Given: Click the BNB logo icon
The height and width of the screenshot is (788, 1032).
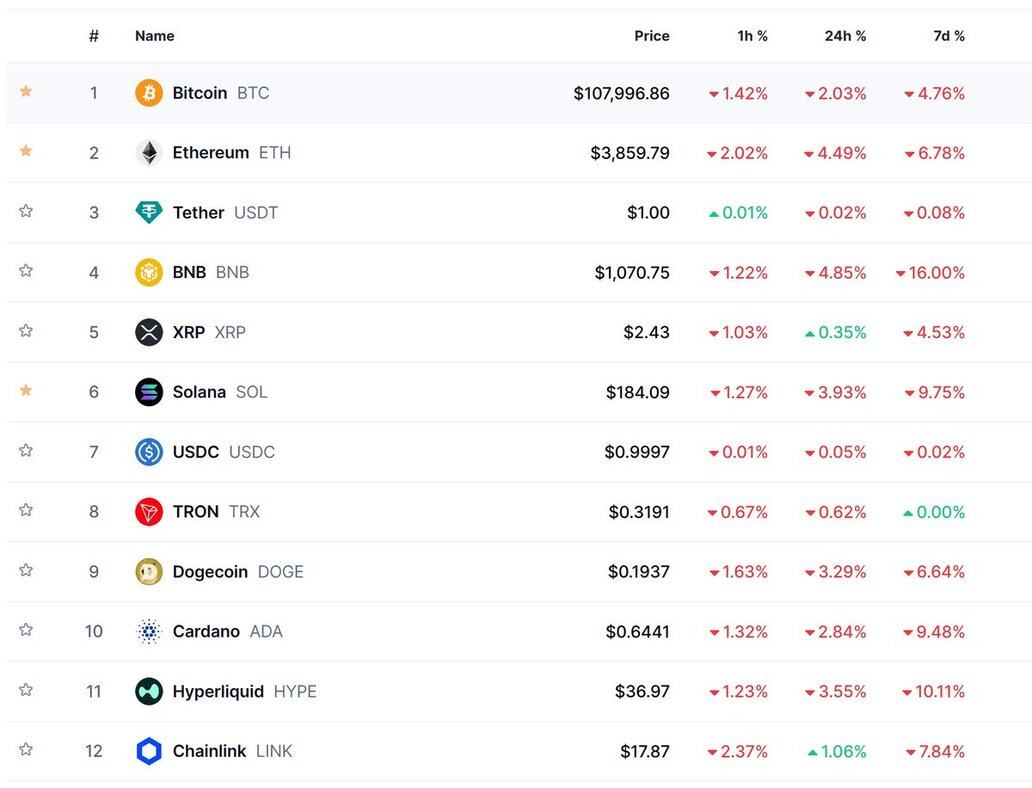Looking at the screenshot, I should coord(149,272).
